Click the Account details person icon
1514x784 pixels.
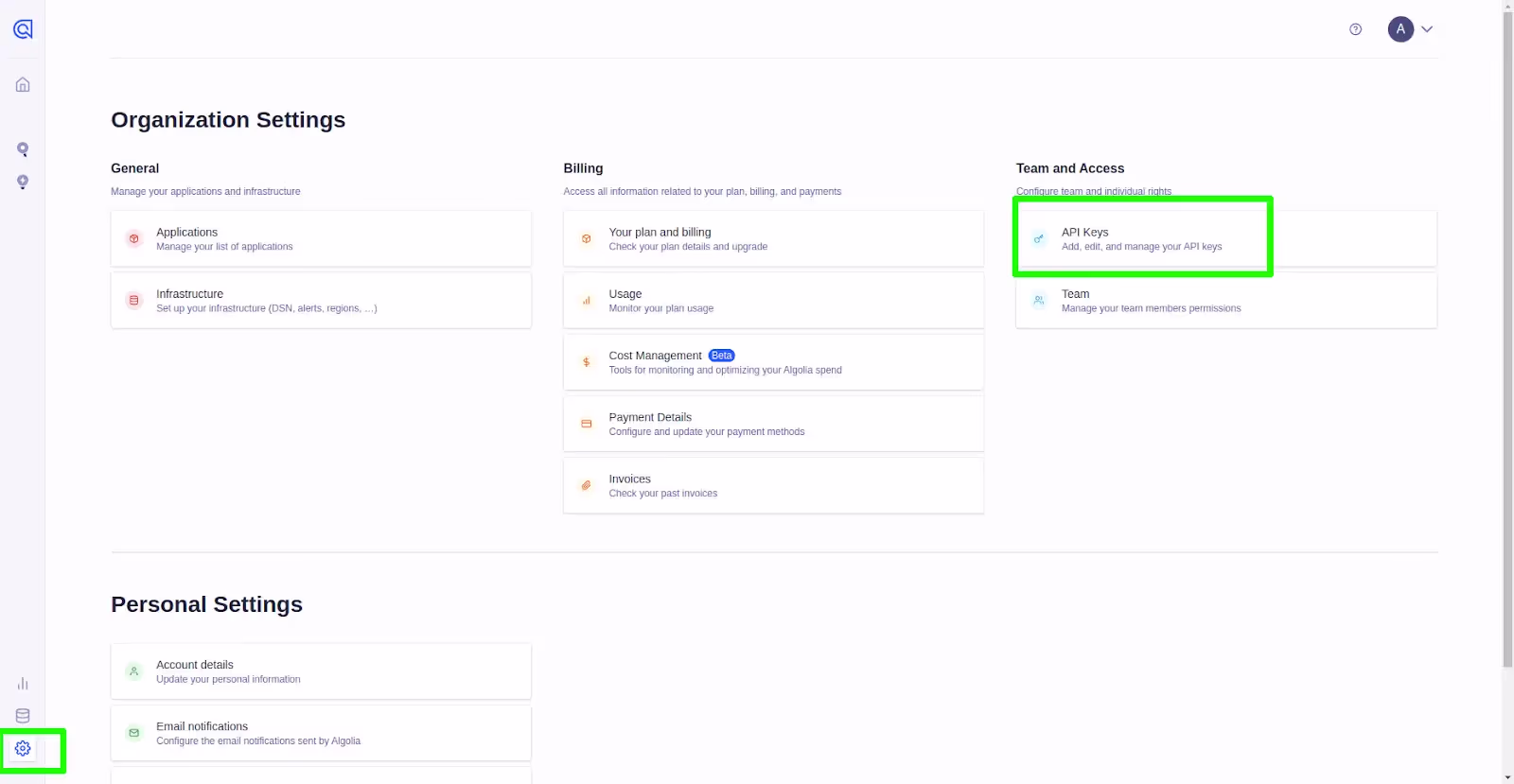click(x=133, y=671)
